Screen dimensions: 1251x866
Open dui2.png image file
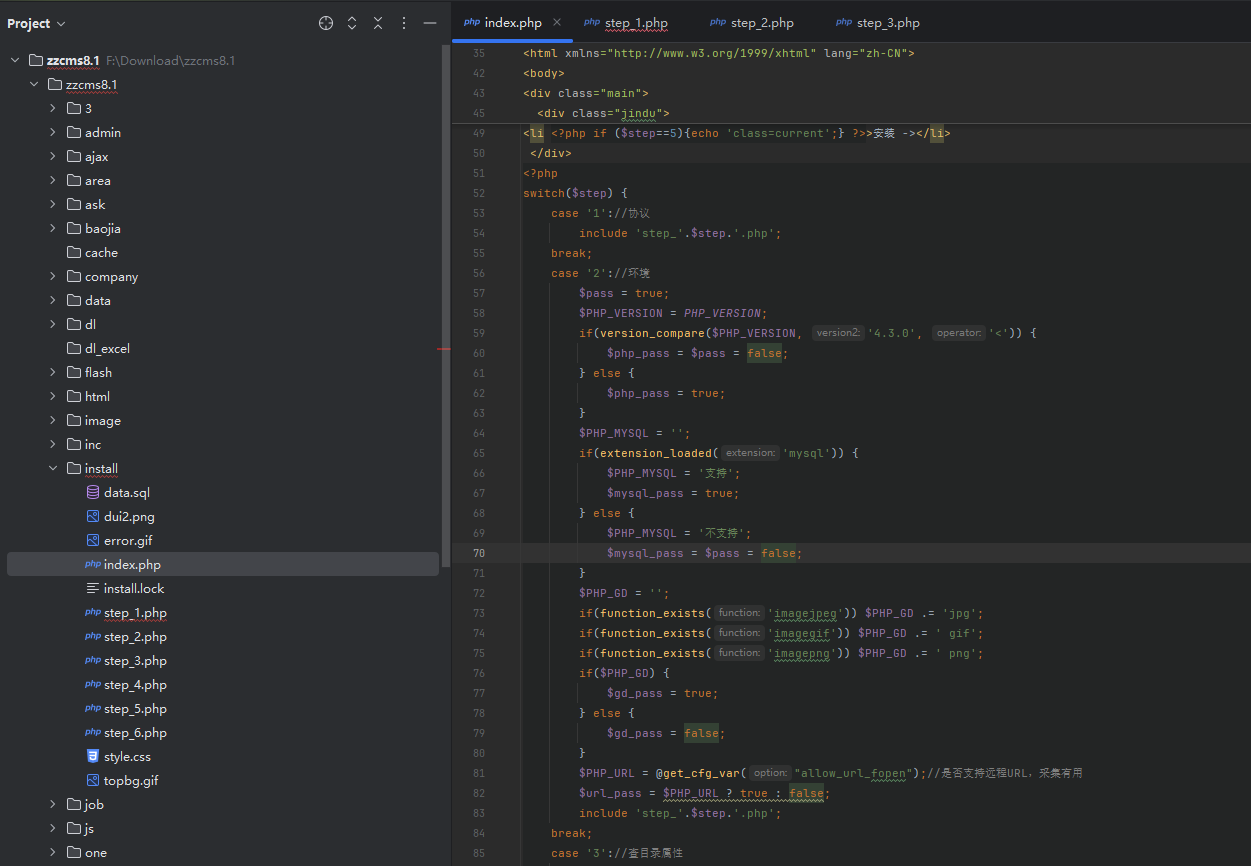[129, 517]
